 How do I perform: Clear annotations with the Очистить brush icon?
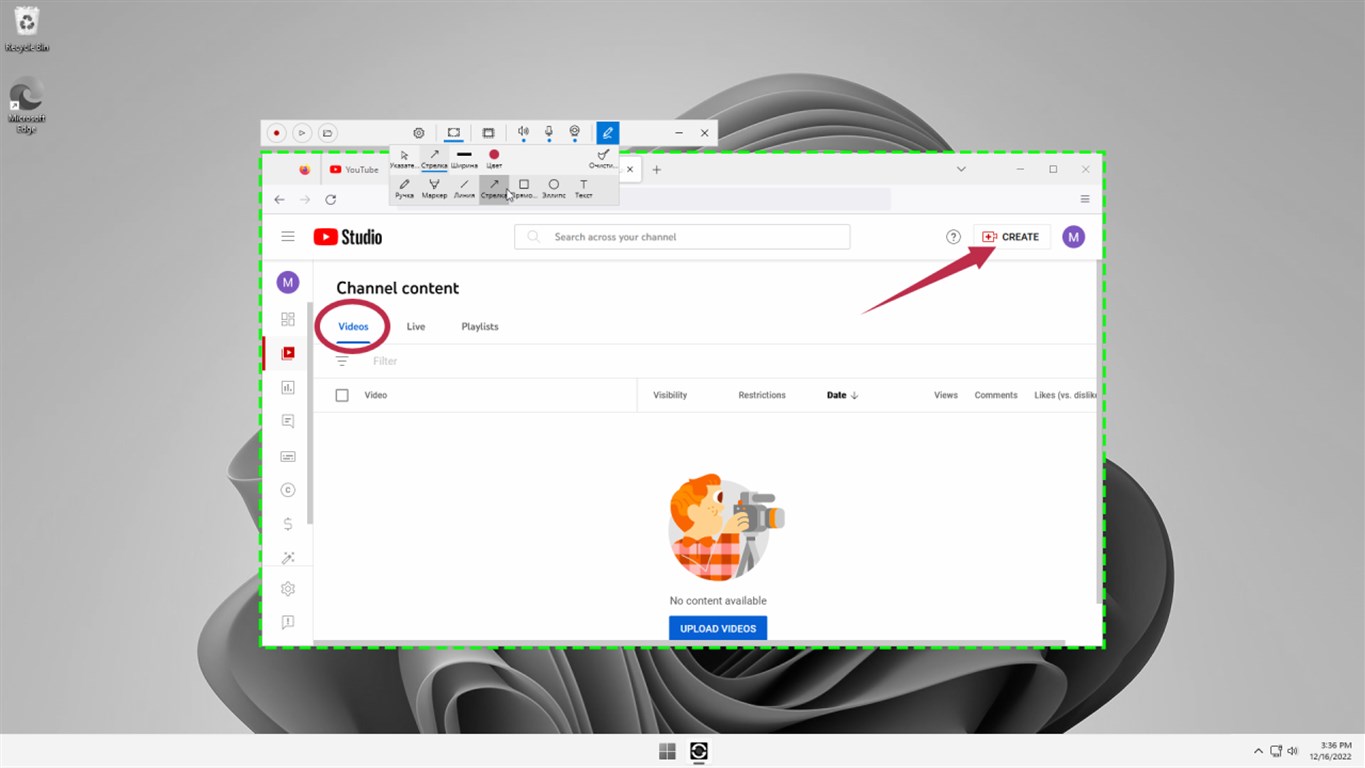coord(602,158)
